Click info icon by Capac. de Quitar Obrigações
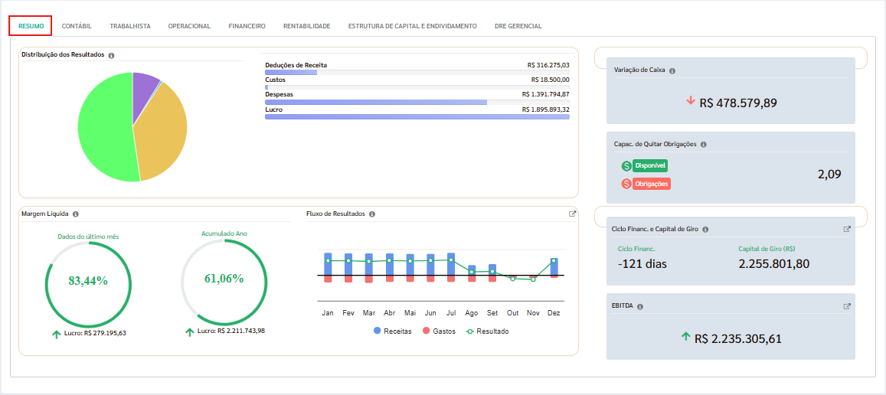Viewport: 886px width, 395px height. (x=703, y=144)
